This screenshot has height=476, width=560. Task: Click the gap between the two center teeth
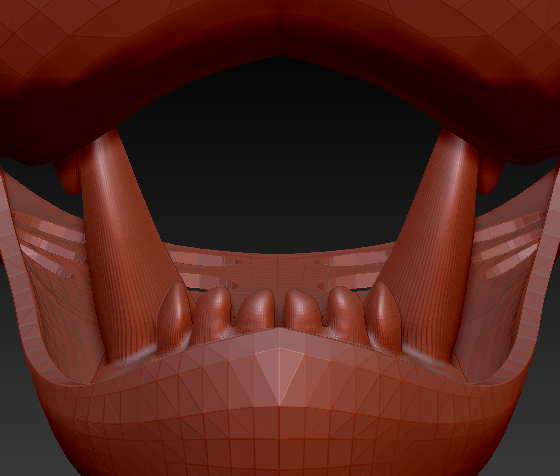tap(280, 311)
